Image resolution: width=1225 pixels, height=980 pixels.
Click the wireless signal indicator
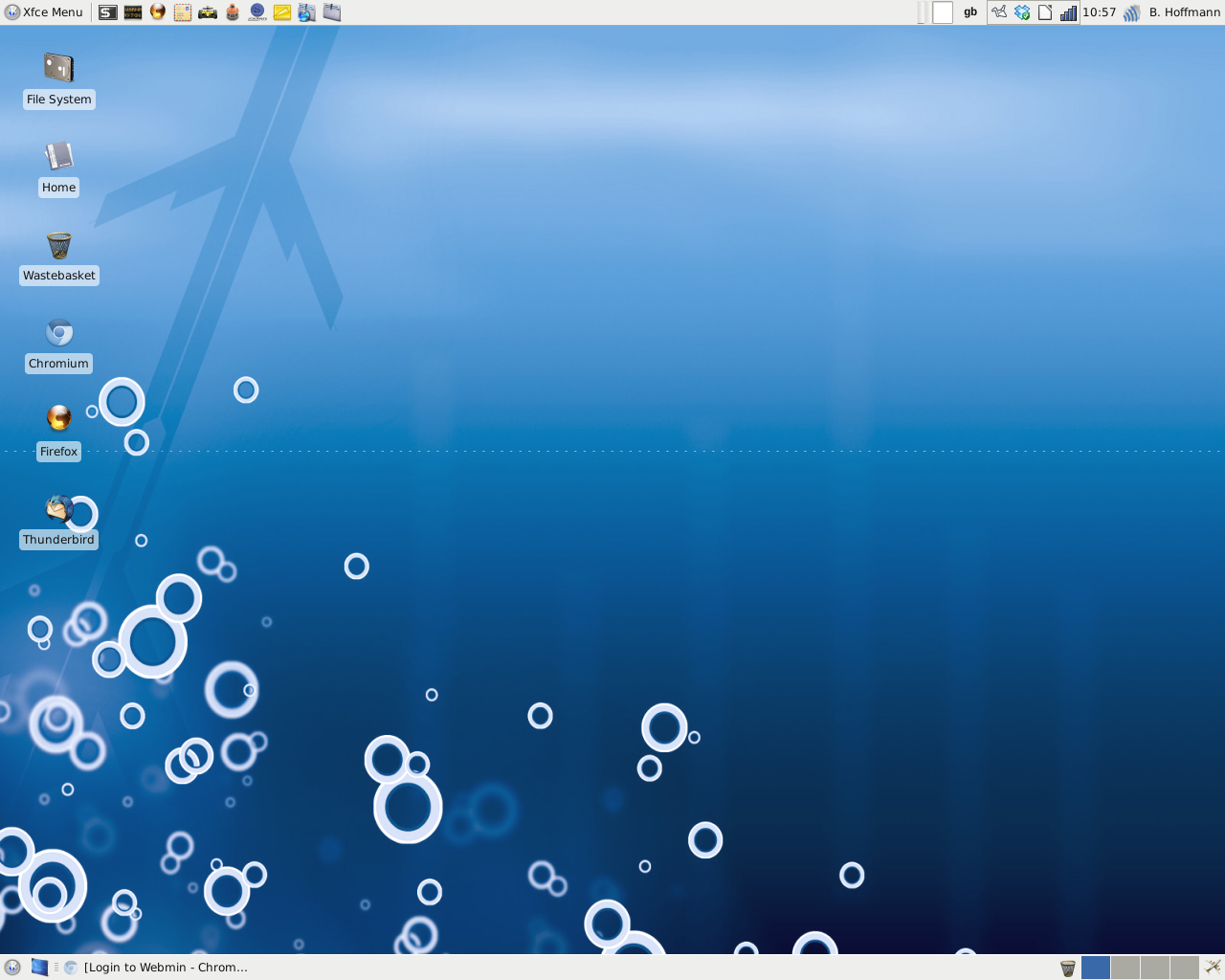[x=1130, y=12]
